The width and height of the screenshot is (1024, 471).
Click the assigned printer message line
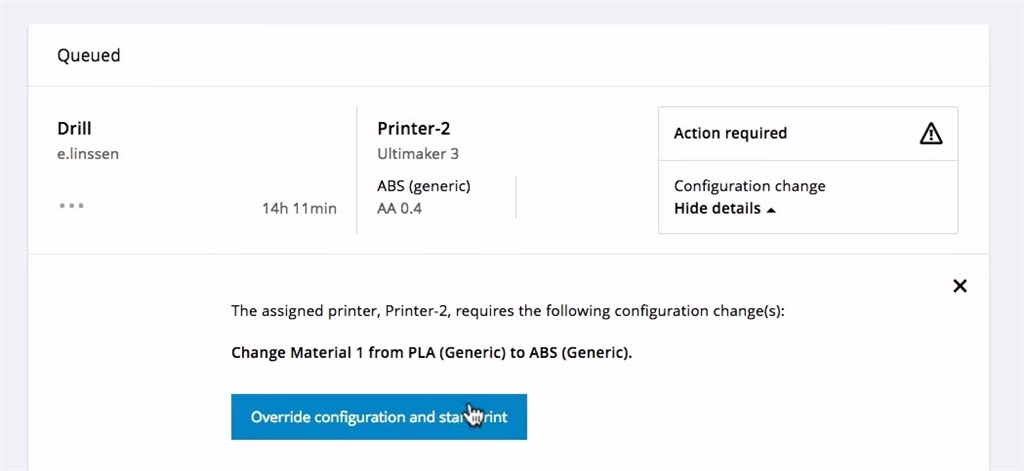[508, 311]
